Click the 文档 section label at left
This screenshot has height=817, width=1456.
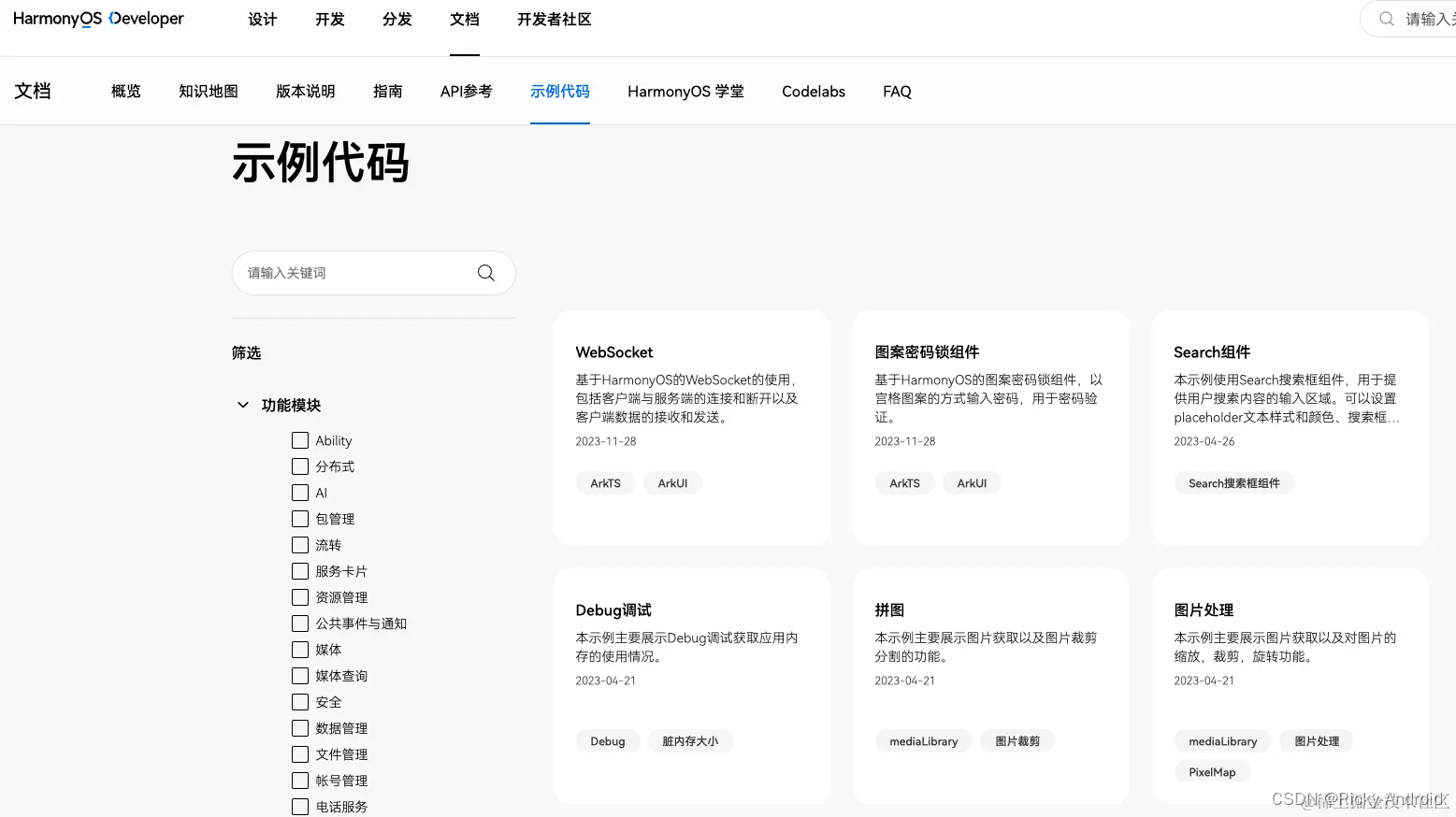pyautogui.click(x=33, y=91)
